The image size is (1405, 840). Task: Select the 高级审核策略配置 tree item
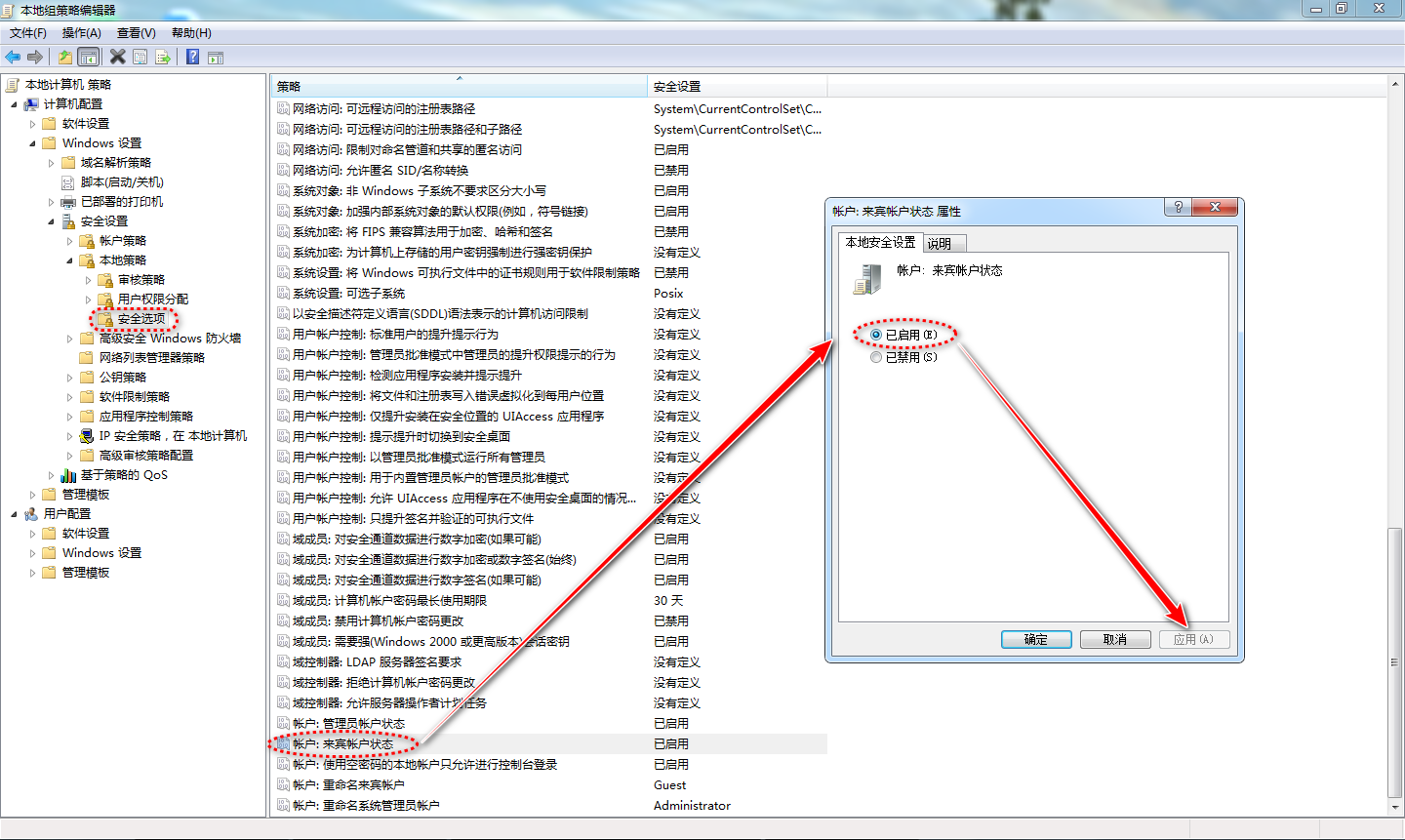pyautogui.click(x=146, y=456)
